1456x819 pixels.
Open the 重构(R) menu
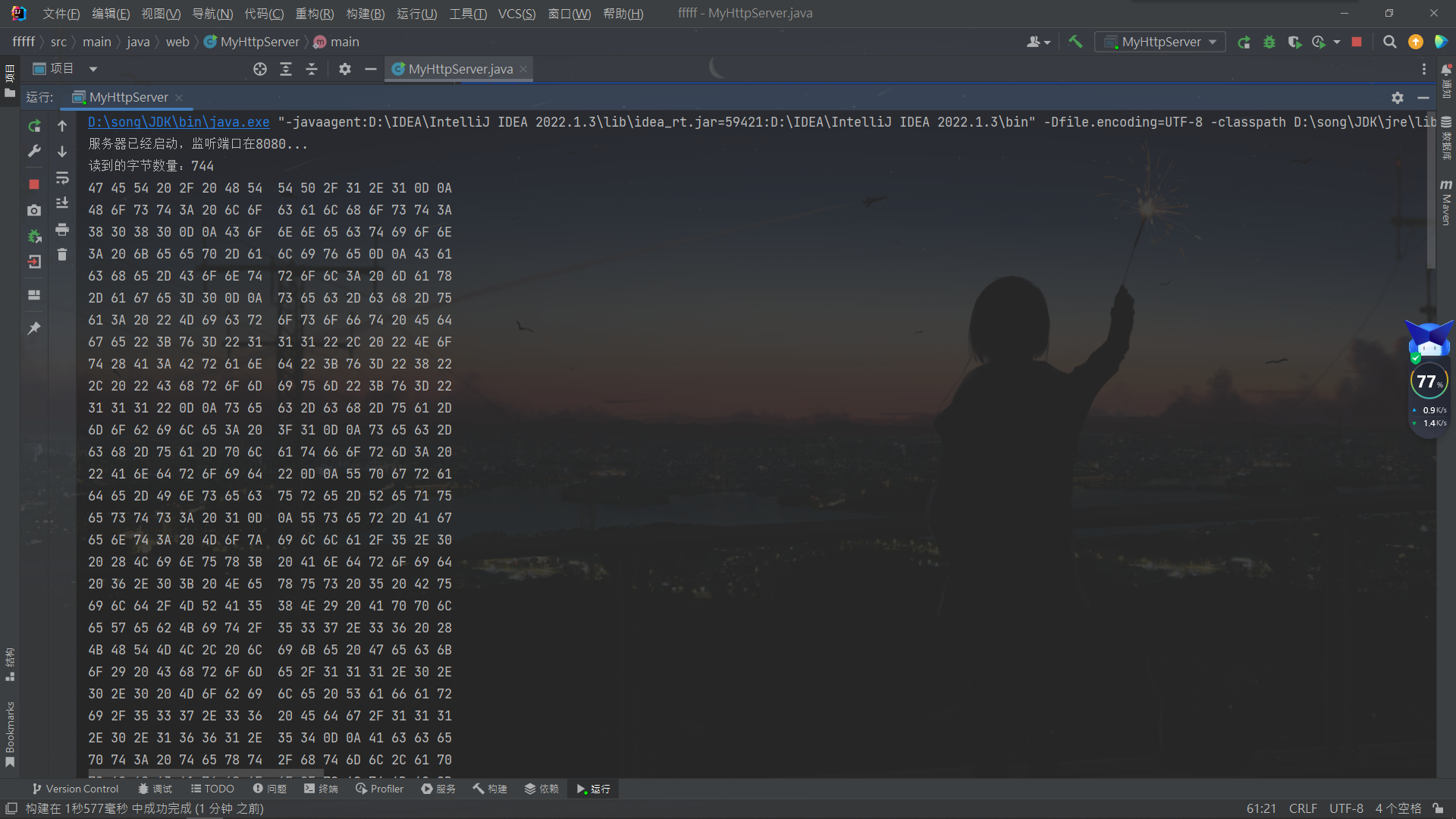[314, 14]
